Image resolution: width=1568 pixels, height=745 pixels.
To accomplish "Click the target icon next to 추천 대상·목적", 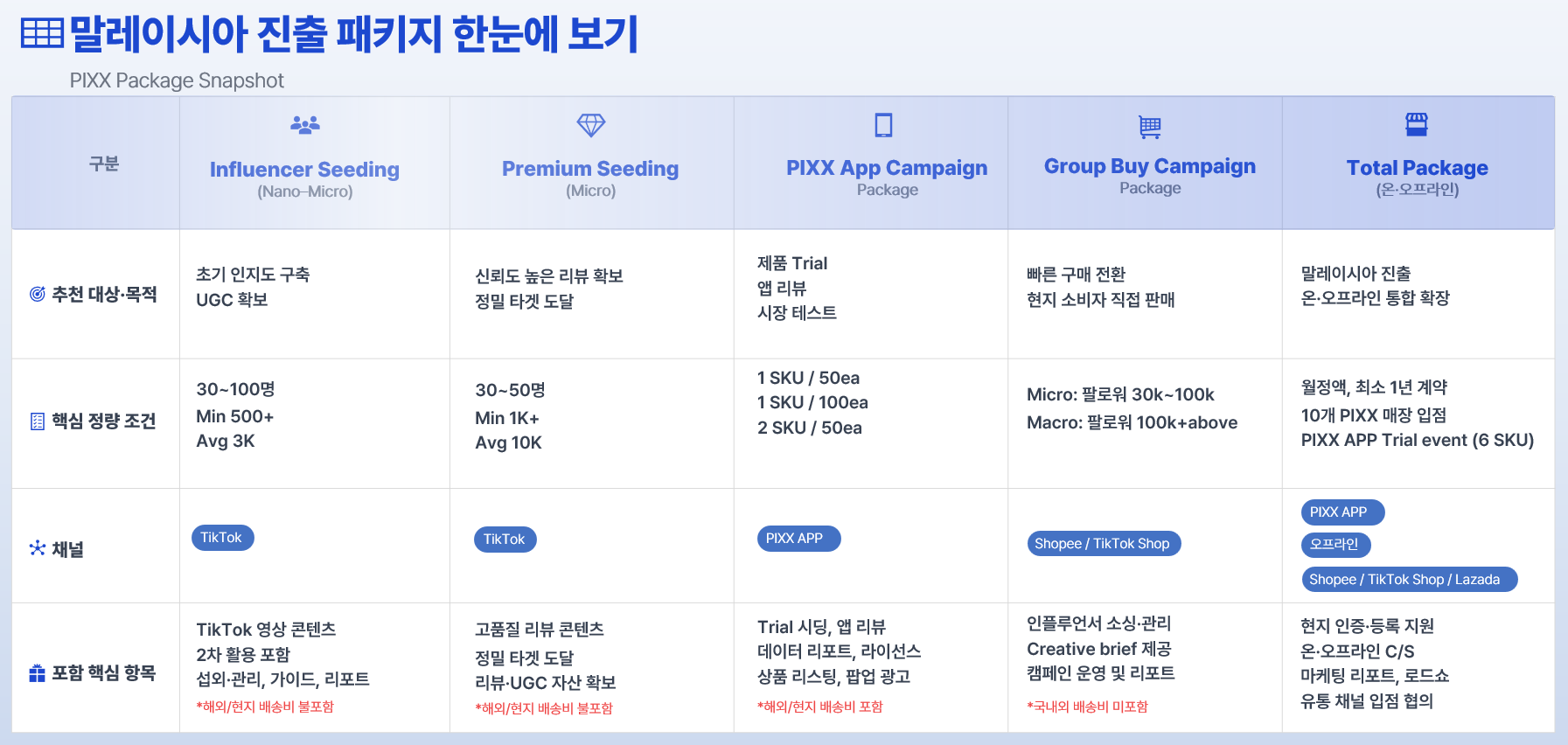I will [x=38, y=294].
